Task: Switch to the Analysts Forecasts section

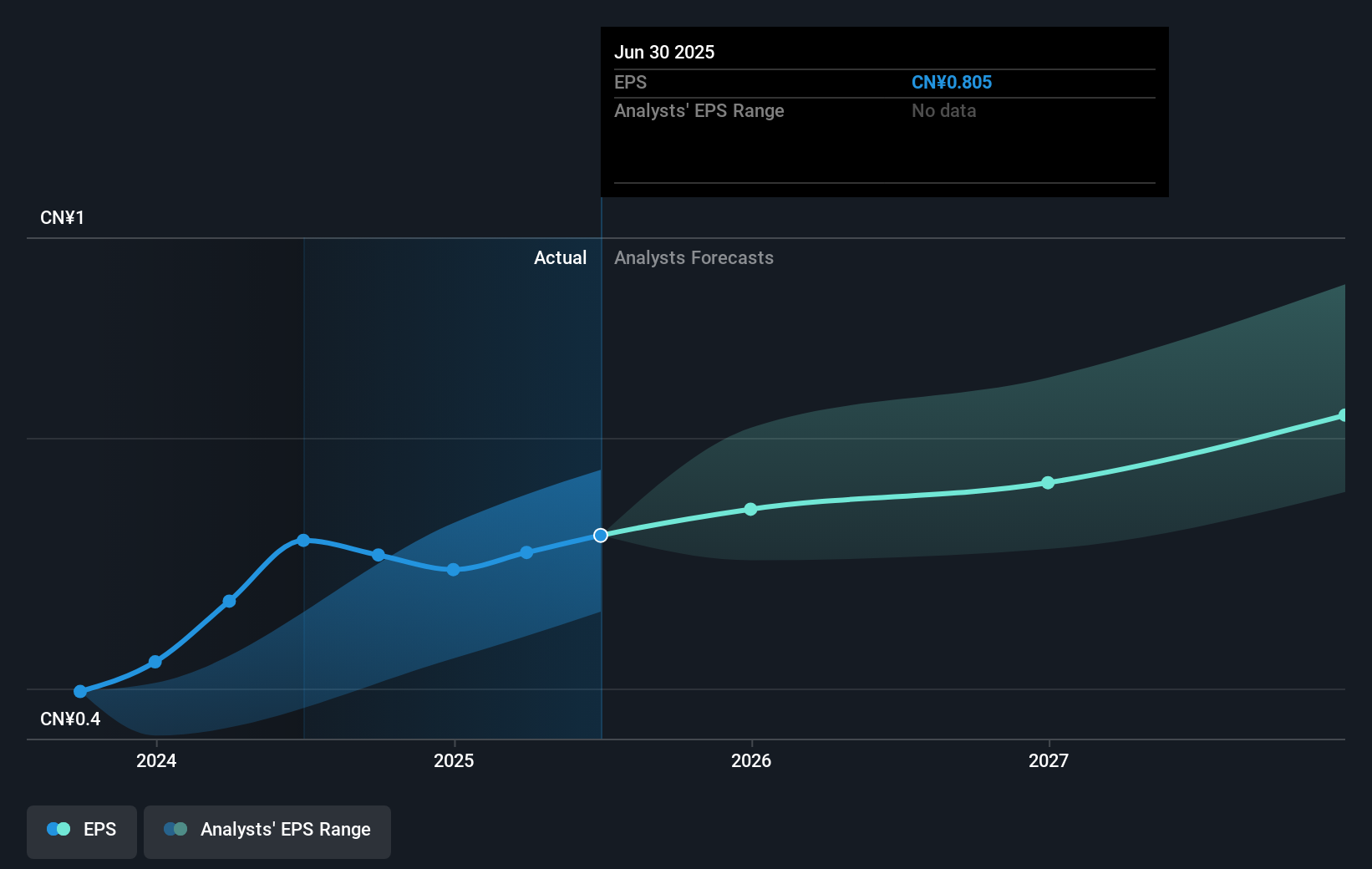Action: (693, 257)
